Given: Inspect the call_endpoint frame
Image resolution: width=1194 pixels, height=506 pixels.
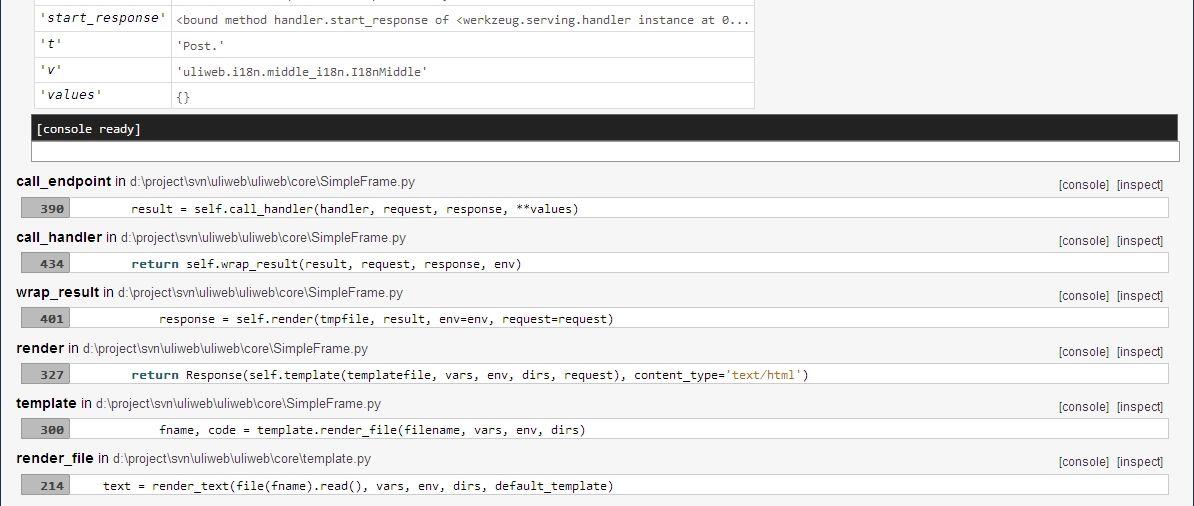Looking at the screenshot, I should pos(1139,185).
